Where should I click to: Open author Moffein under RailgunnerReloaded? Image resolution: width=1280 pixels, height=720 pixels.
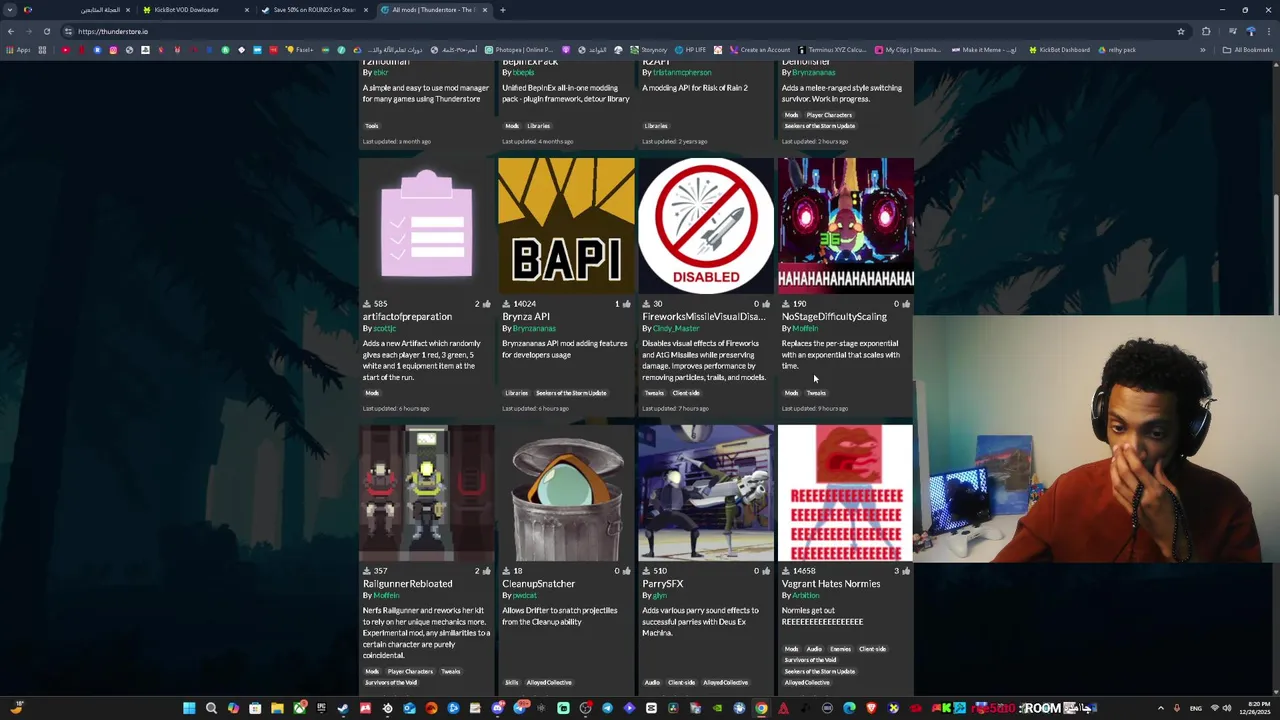coord(386,596)
